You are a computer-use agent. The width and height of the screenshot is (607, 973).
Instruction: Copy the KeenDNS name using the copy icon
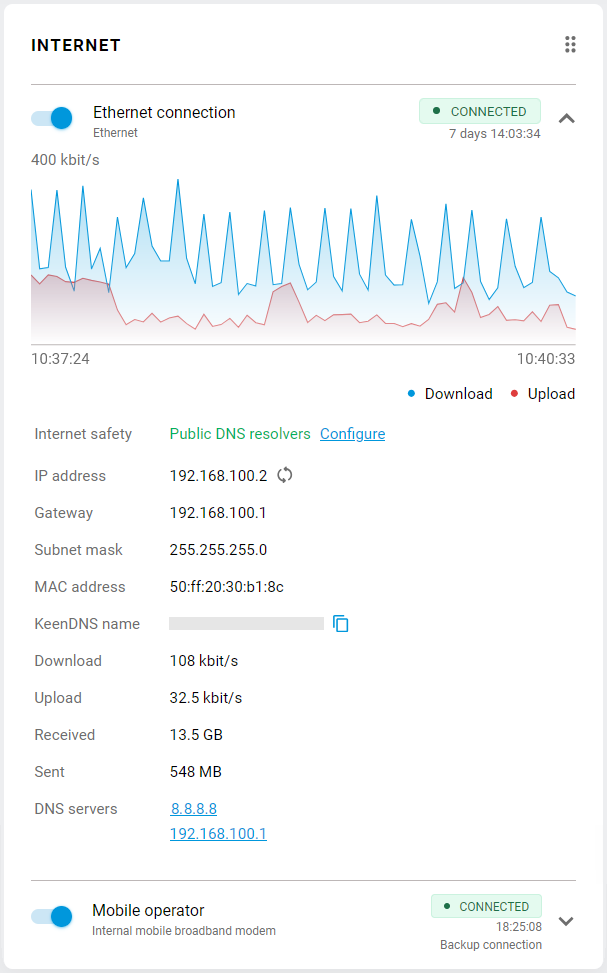[341, 623]
